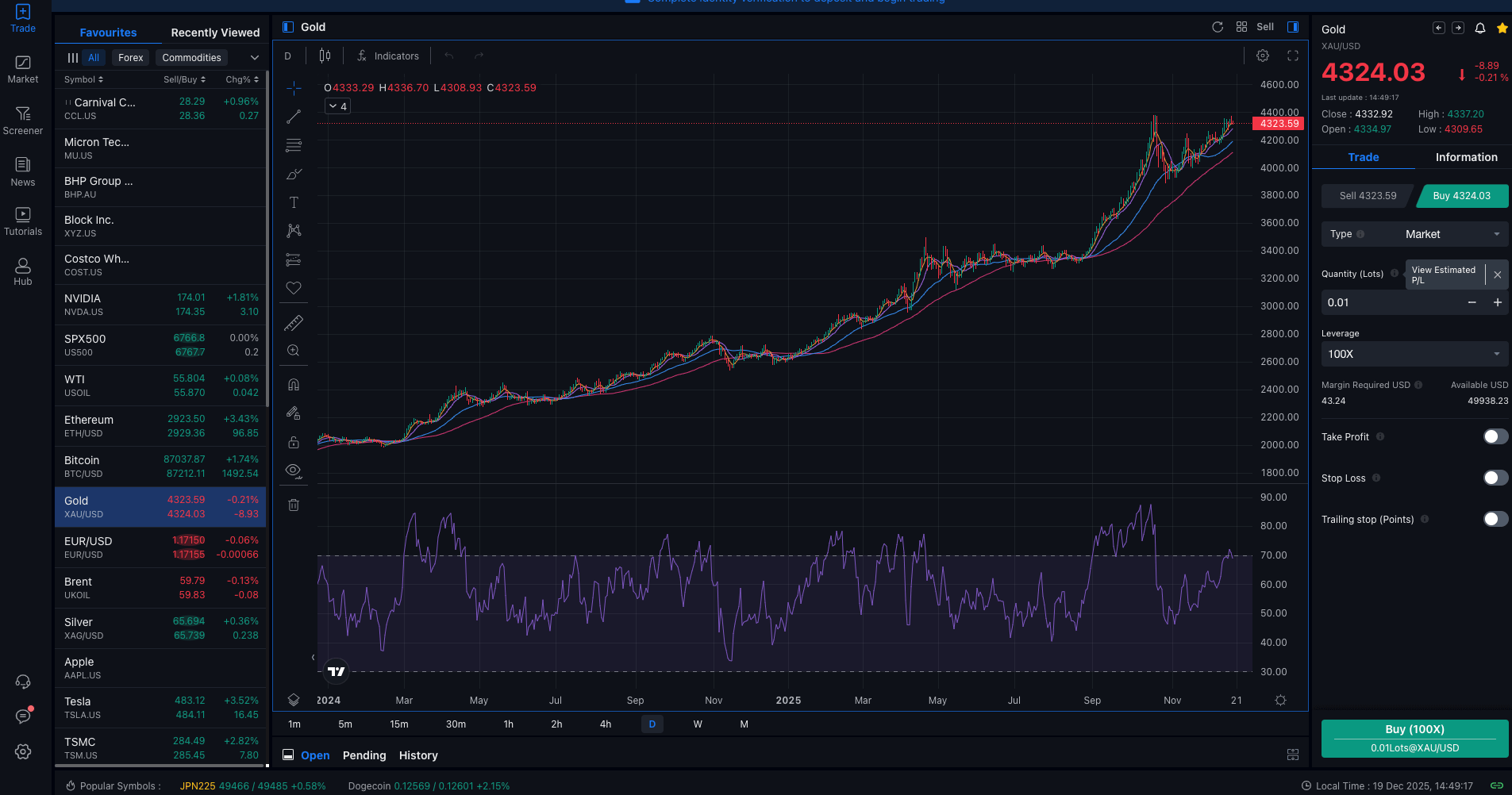The width and height of the screenshot is (1512, 795).
Task: Toggle Trailing stop (Points) on
Action: tap(1495, 519)
